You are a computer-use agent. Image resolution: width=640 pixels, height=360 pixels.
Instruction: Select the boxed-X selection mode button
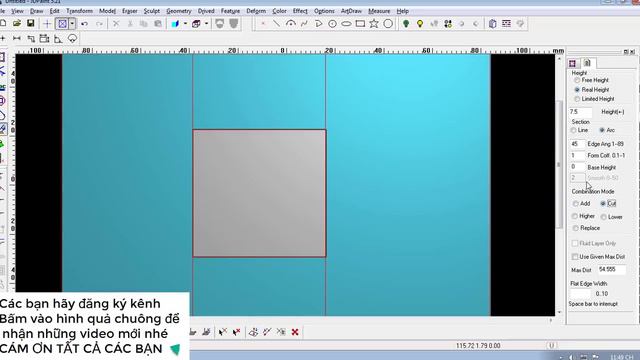62,24
